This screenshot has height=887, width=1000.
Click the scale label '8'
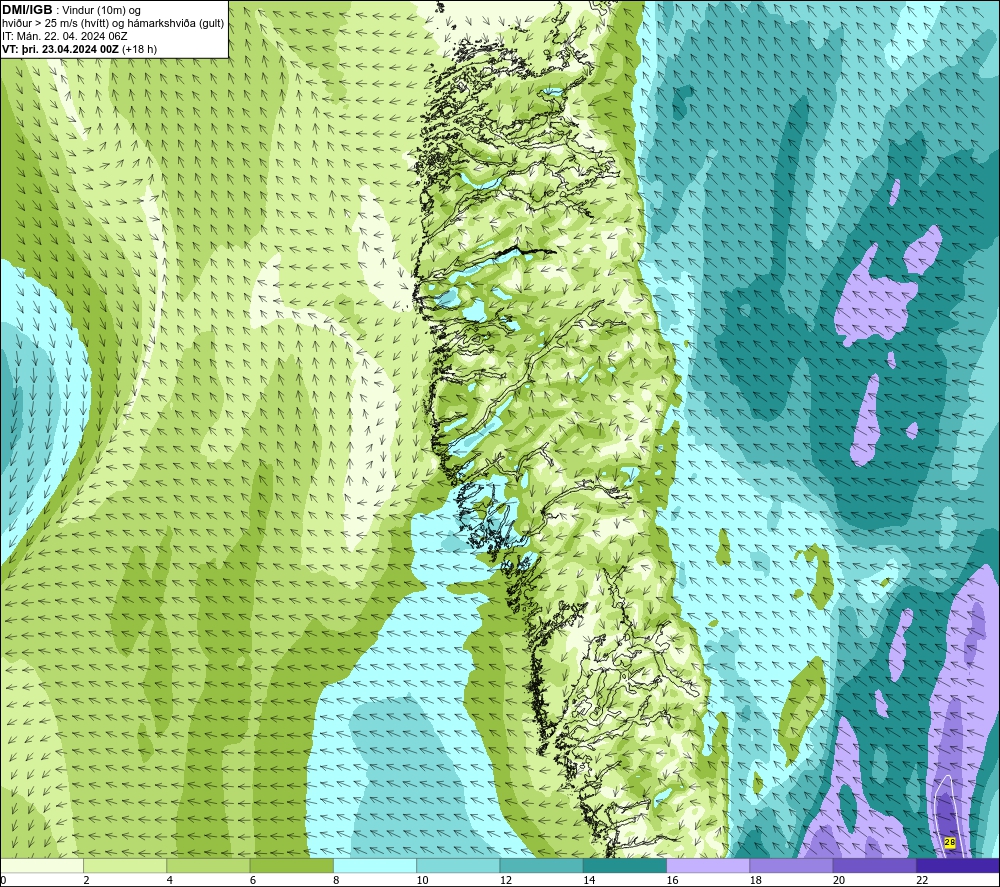(x=336, y=881)
